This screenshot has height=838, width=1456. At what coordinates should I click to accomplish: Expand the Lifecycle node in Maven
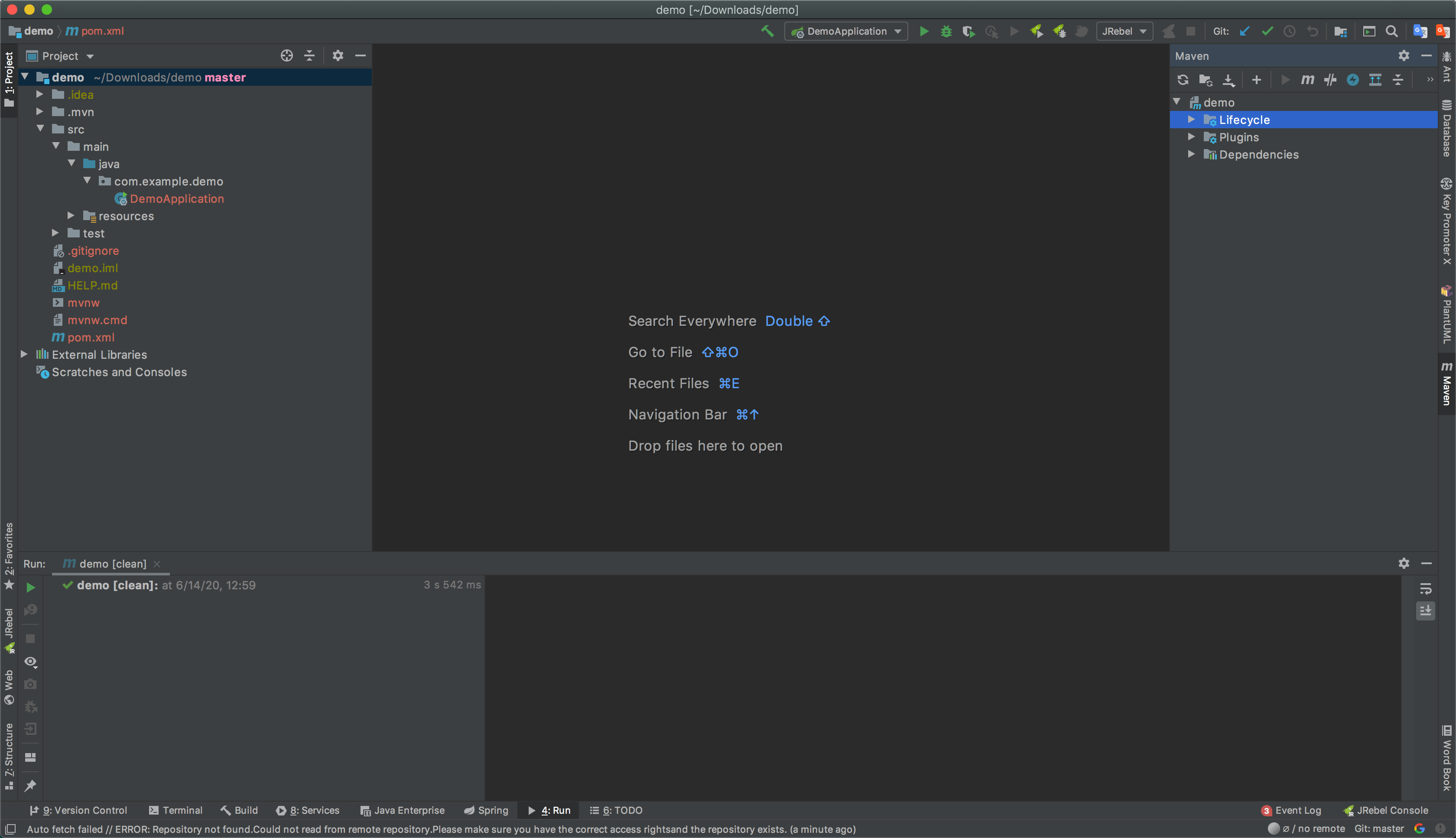point(1191,120)
